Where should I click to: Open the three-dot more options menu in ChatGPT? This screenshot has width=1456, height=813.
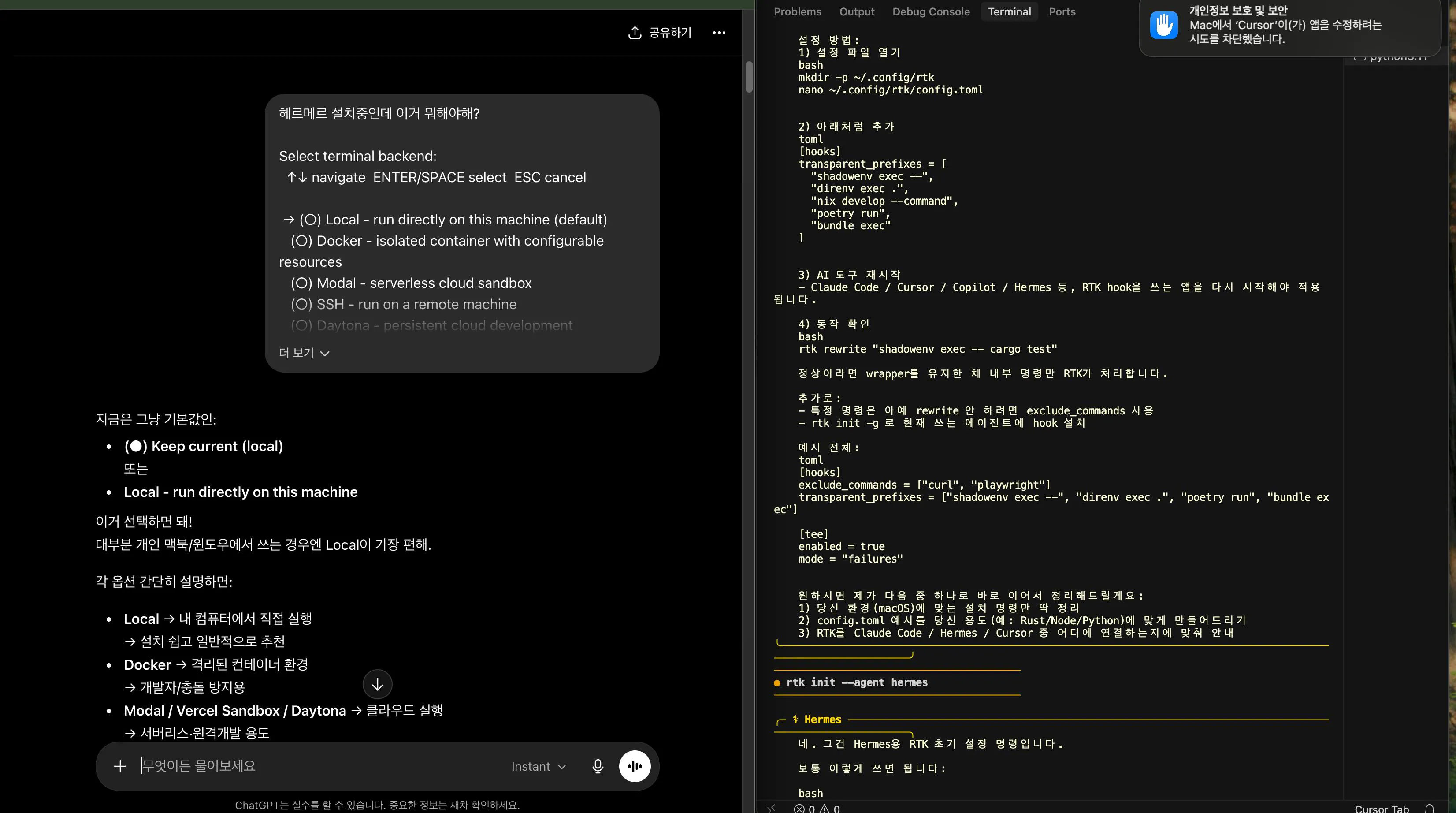click(719, 33)
